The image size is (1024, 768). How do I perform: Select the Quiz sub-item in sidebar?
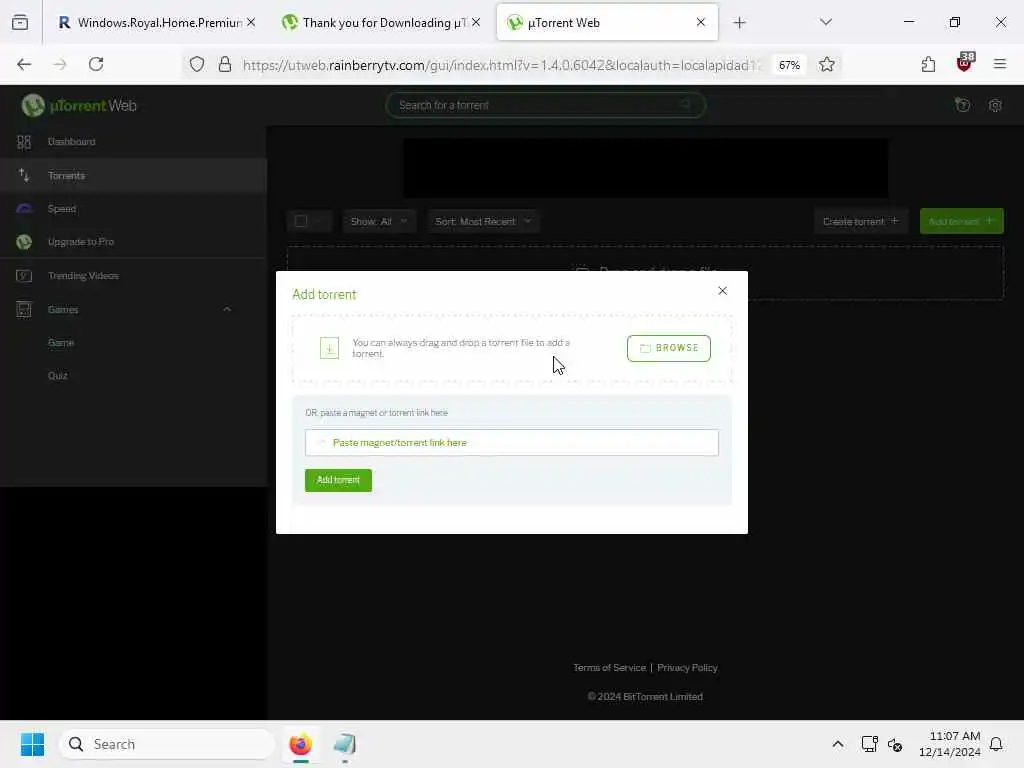[57, 376]
